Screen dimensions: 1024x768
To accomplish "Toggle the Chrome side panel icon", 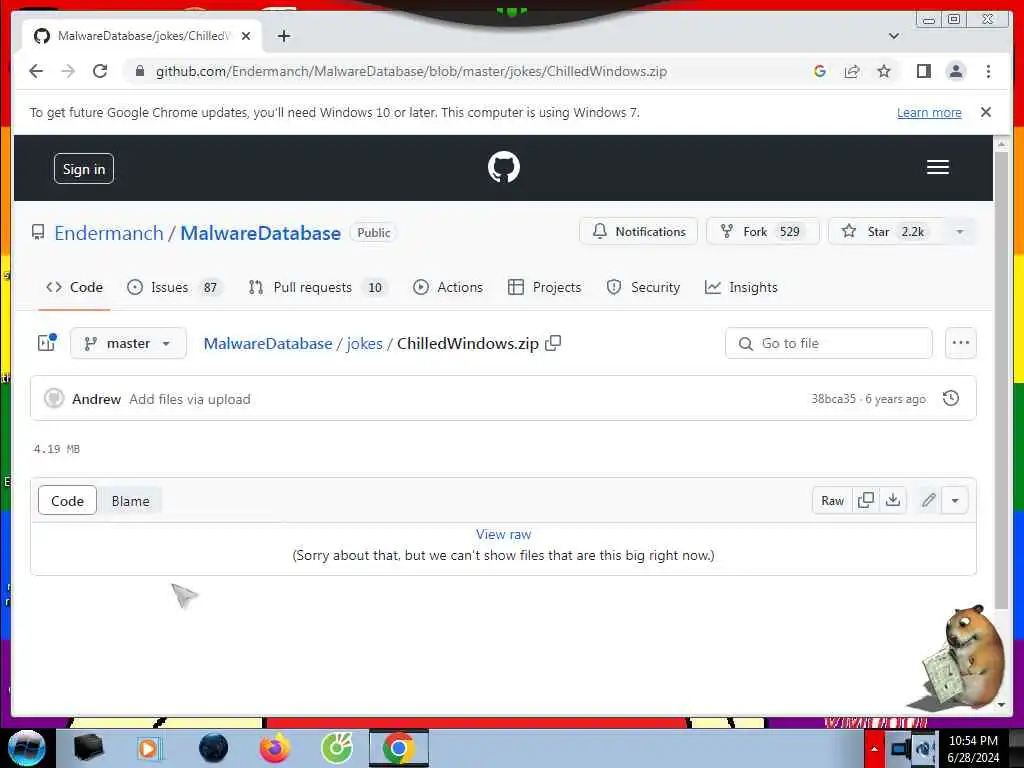I will point(923,71).
